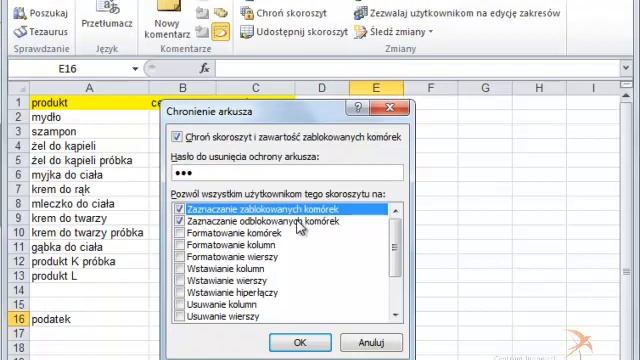Select column H header

[539, 88]
